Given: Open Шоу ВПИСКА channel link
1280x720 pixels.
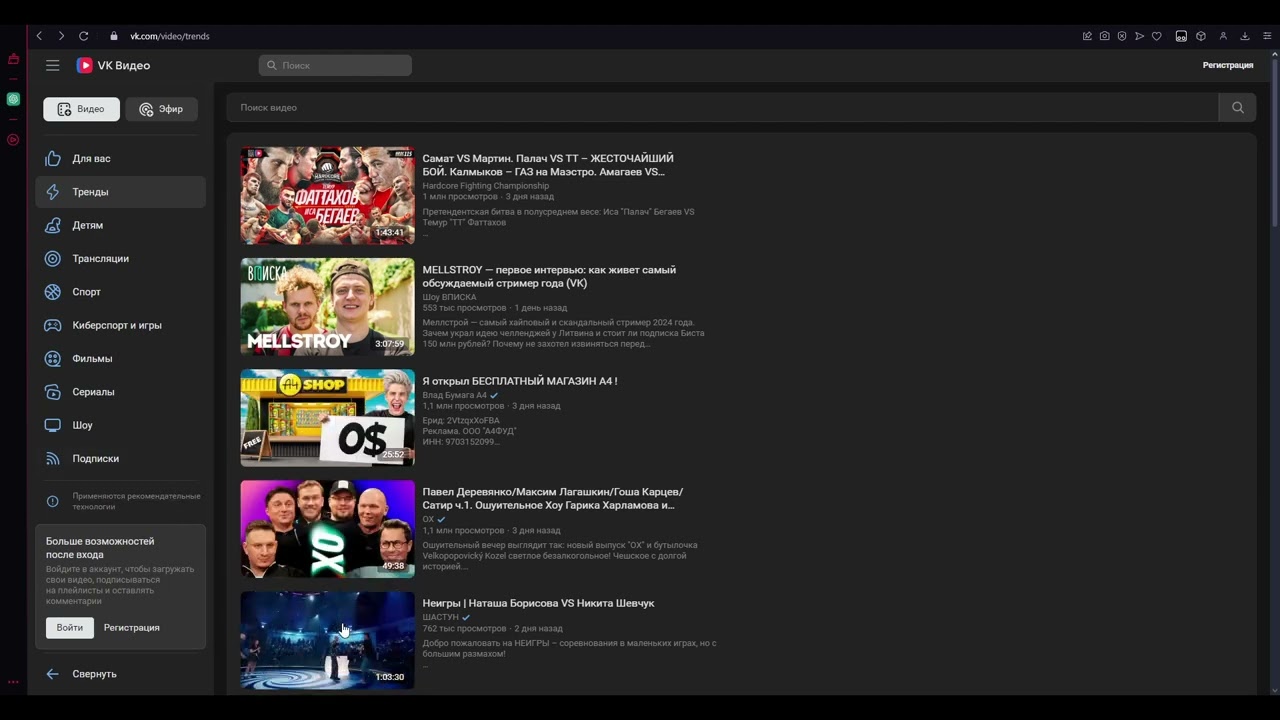Looking at the screenshot, I should (x=449, y=297).
